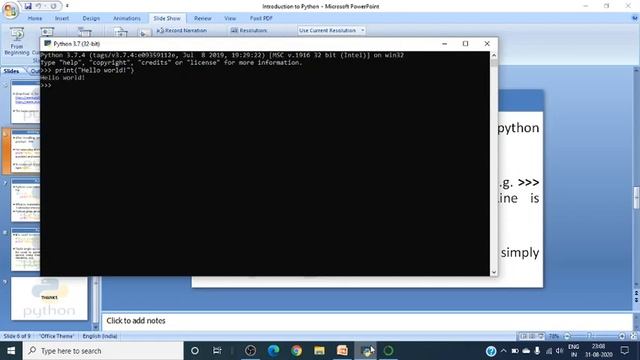Click the Python console scroll up arrow

click(x=494, y=55)
